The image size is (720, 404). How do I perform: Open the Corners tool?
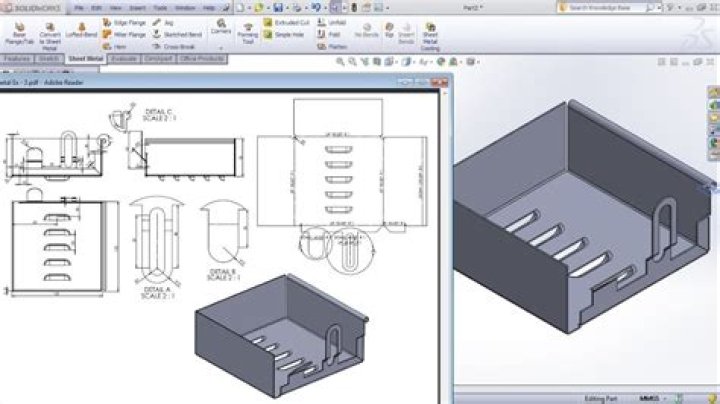click(221, 26)
